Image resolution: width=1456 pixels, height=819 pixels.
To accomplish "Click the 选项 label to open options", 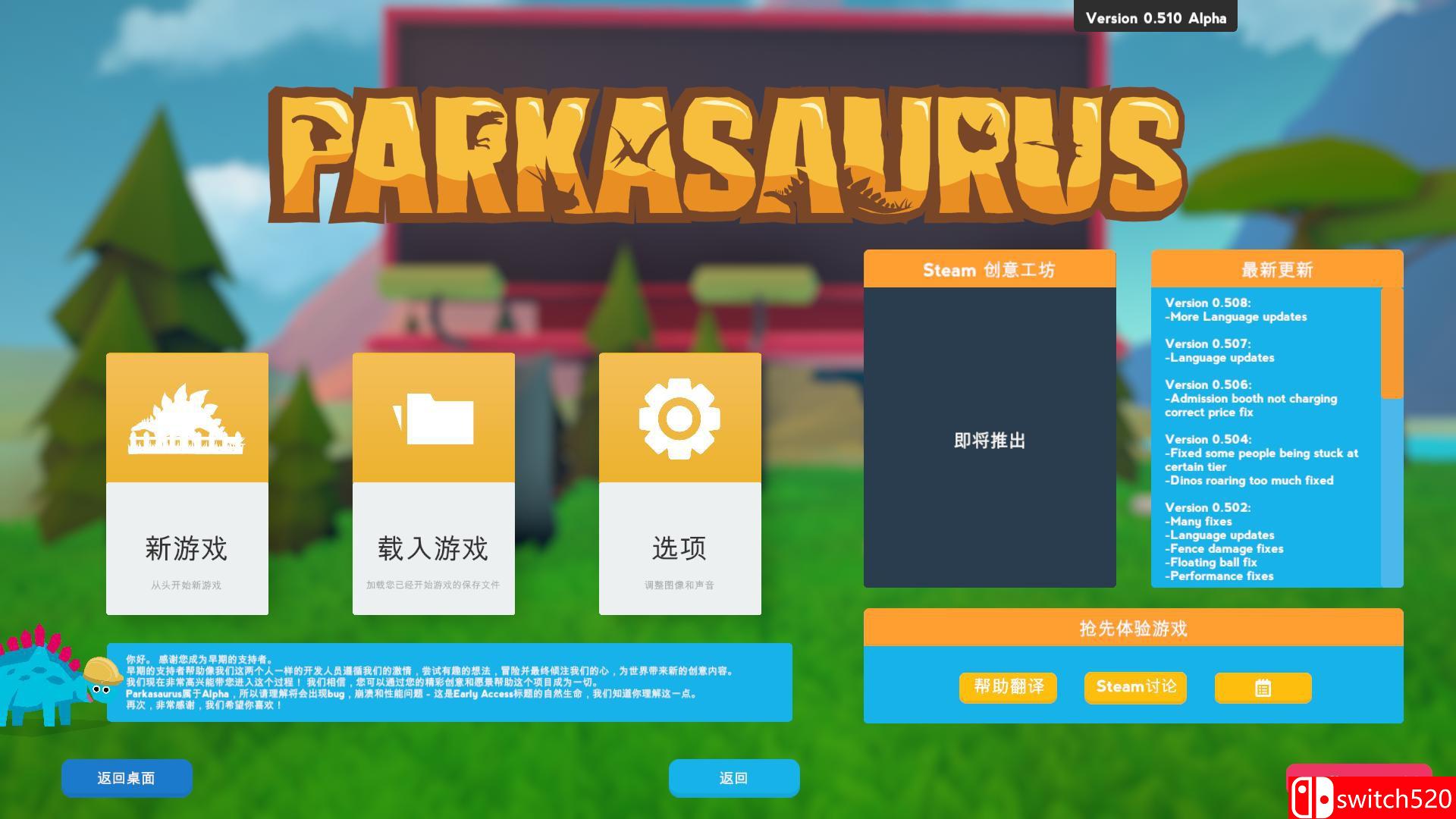I will pyautogui.click(x=679, y=548).
